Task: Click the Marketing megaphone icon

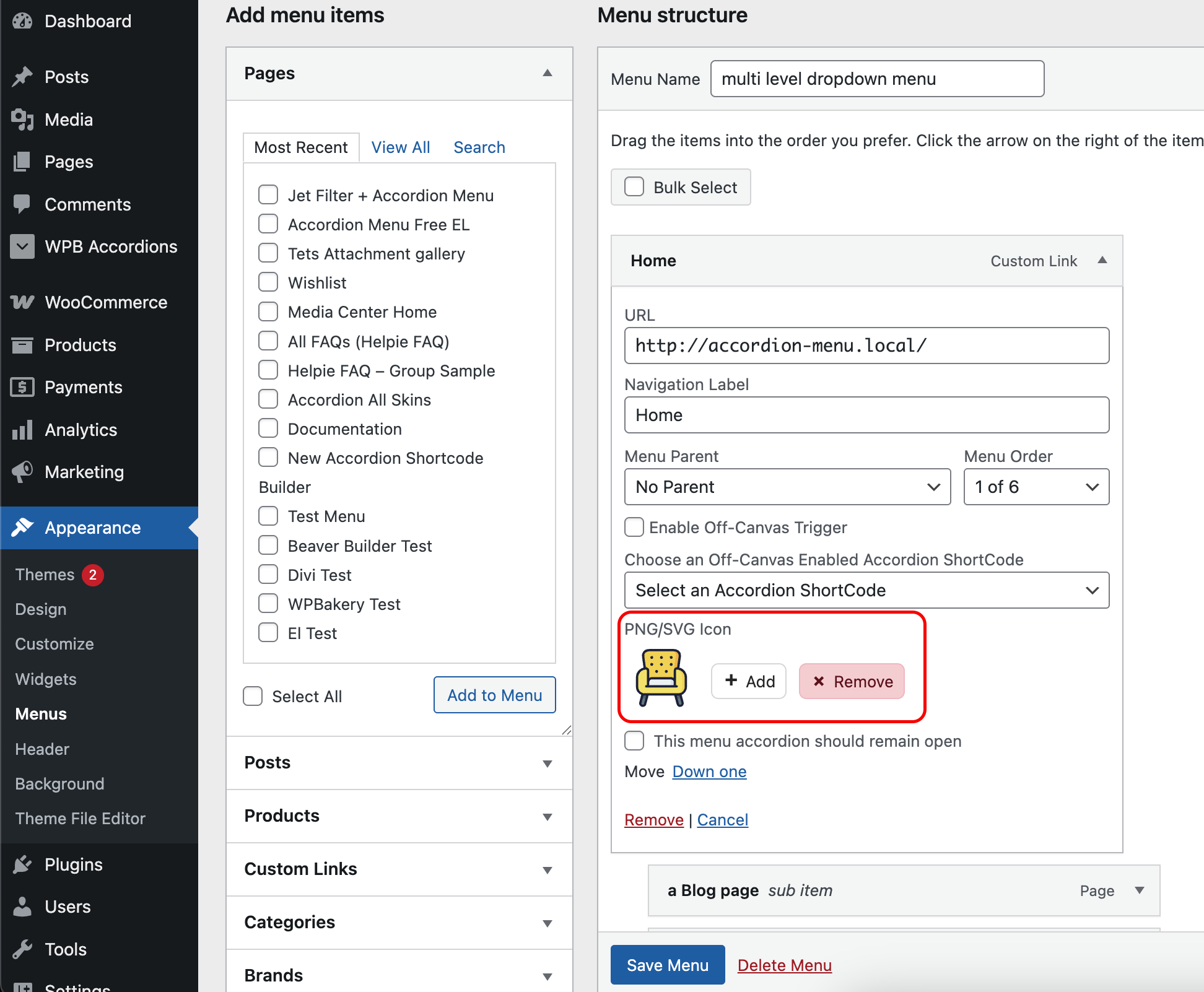Action: pyautogui.click(x=22, y=472)
